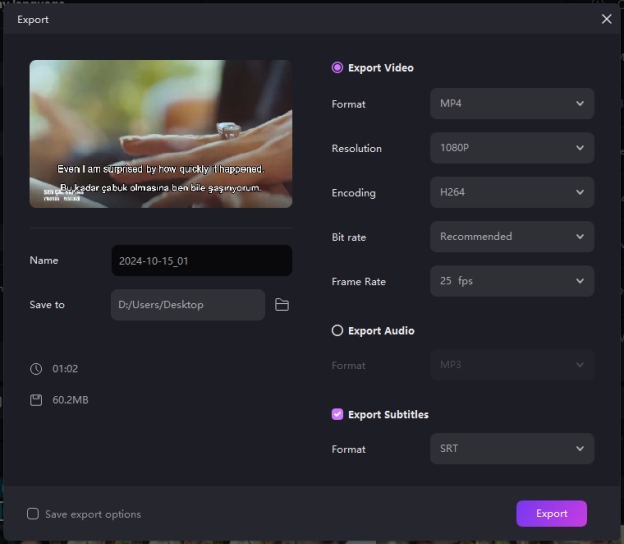This screenshot has width=624, height=544.
Task: Expand the H264 Encoding dropdown
Action: tap(511, 192)
